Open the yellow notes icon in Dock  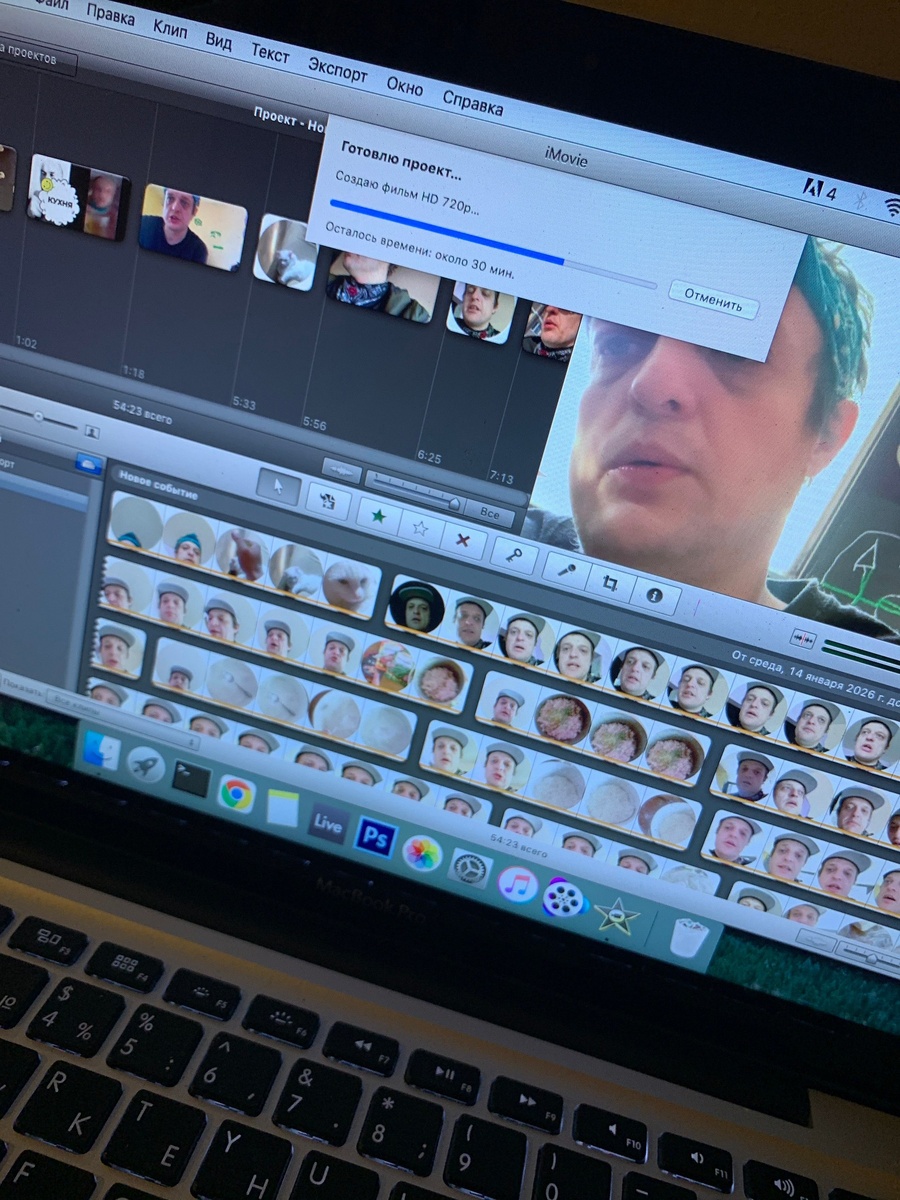point(283,808)
